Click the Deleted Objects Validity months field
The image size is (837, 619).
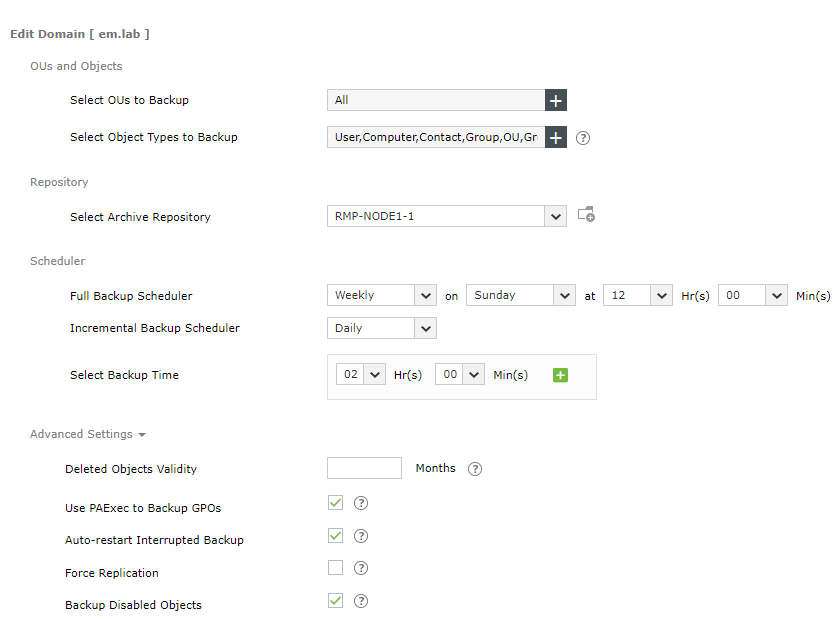click(365, 468)
